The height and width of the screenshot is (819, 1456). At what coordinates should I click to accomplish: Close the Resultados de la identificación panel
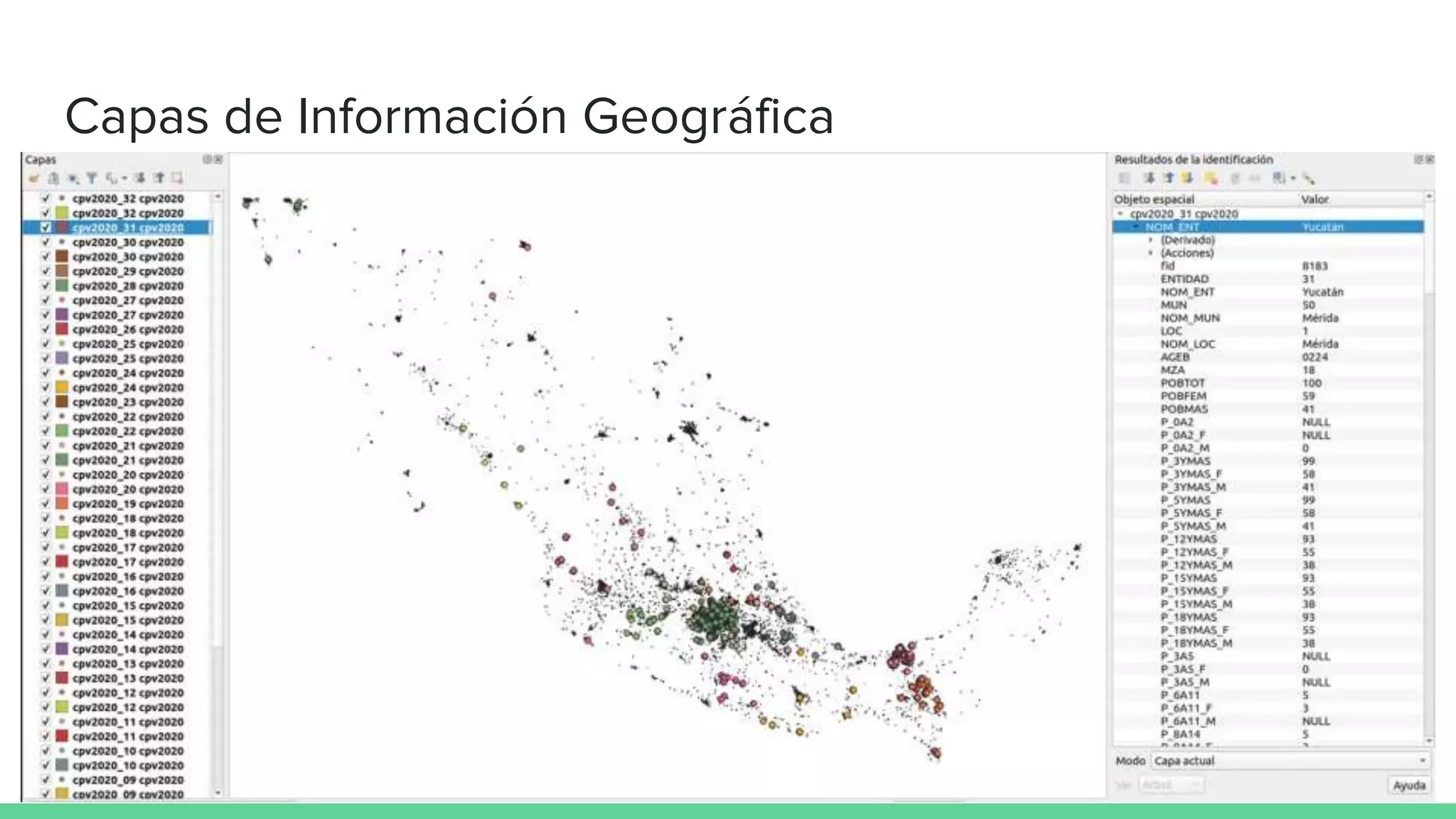click(1430, 159)
